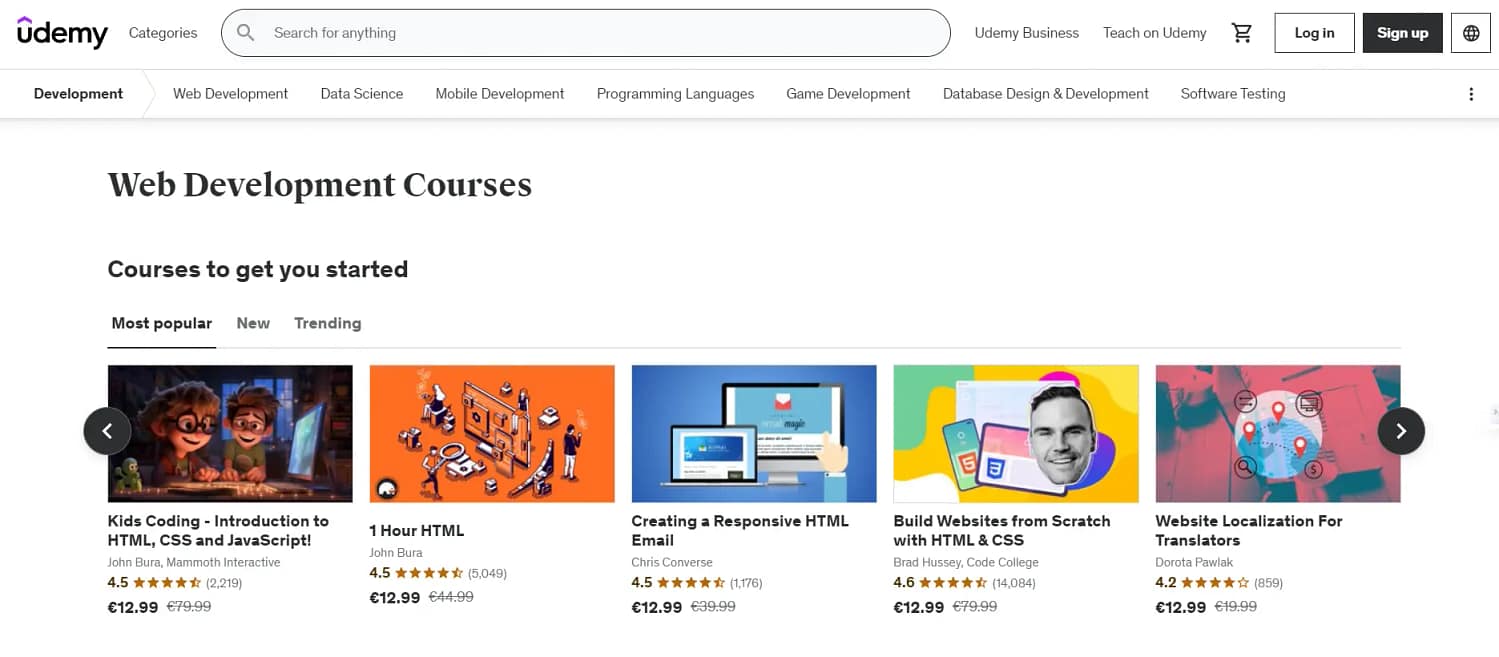Open the Game Development category

tap(847, 93)
